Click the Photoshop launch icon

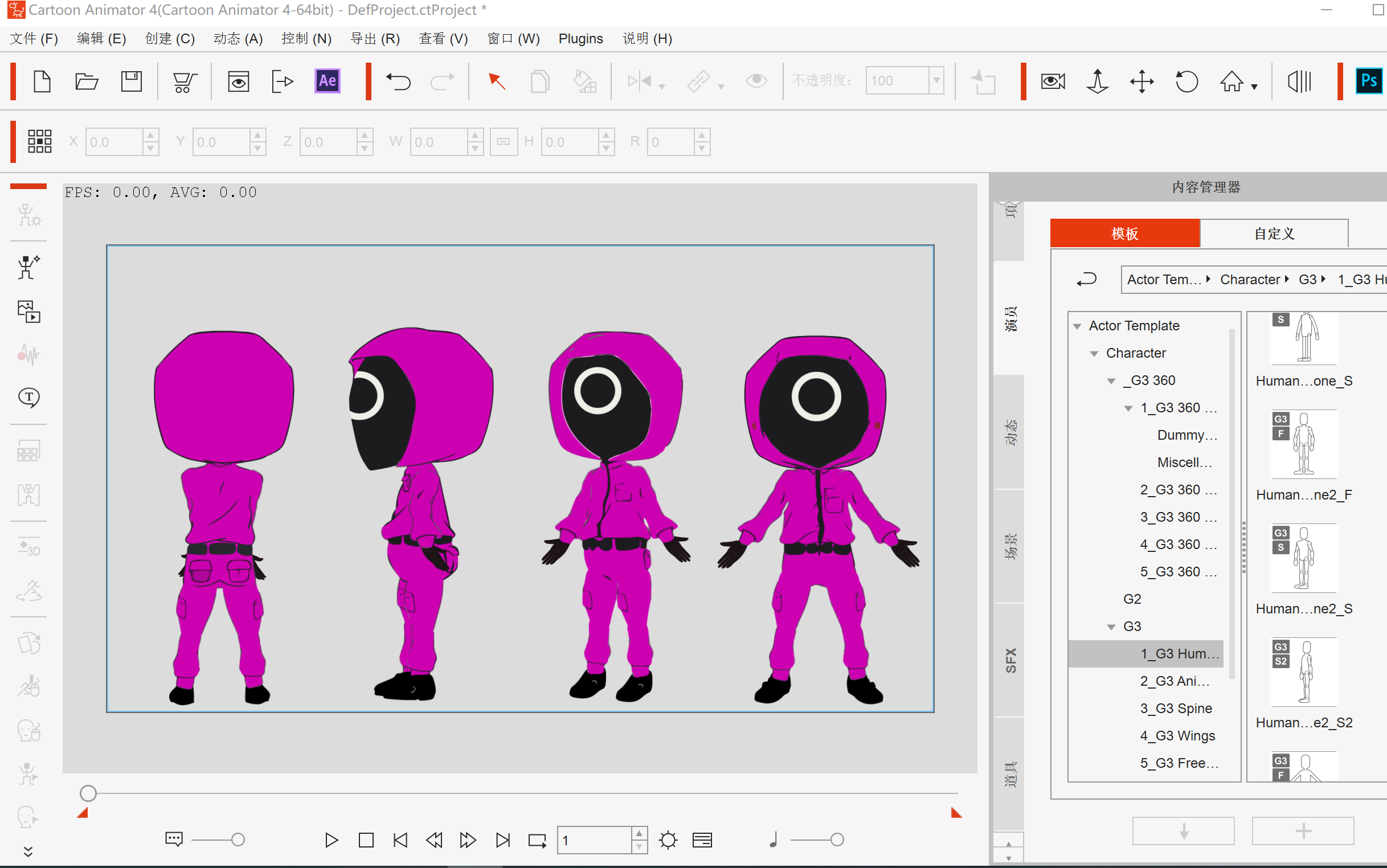coord(1368,81)
